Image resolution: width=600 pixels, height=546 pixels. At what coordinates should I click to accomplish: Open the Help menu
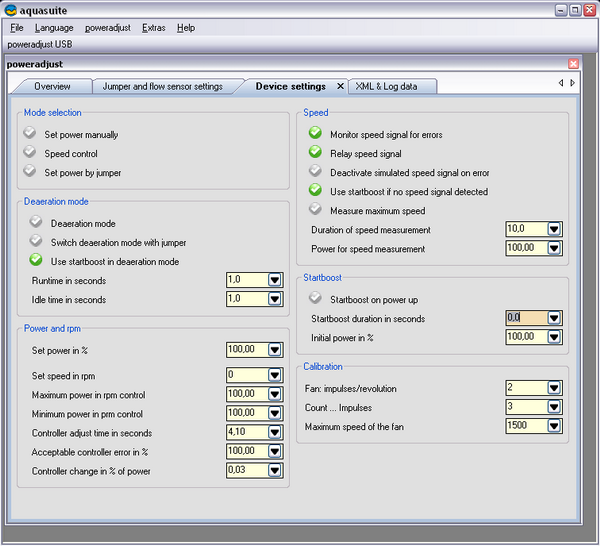[x=186, y=28]
